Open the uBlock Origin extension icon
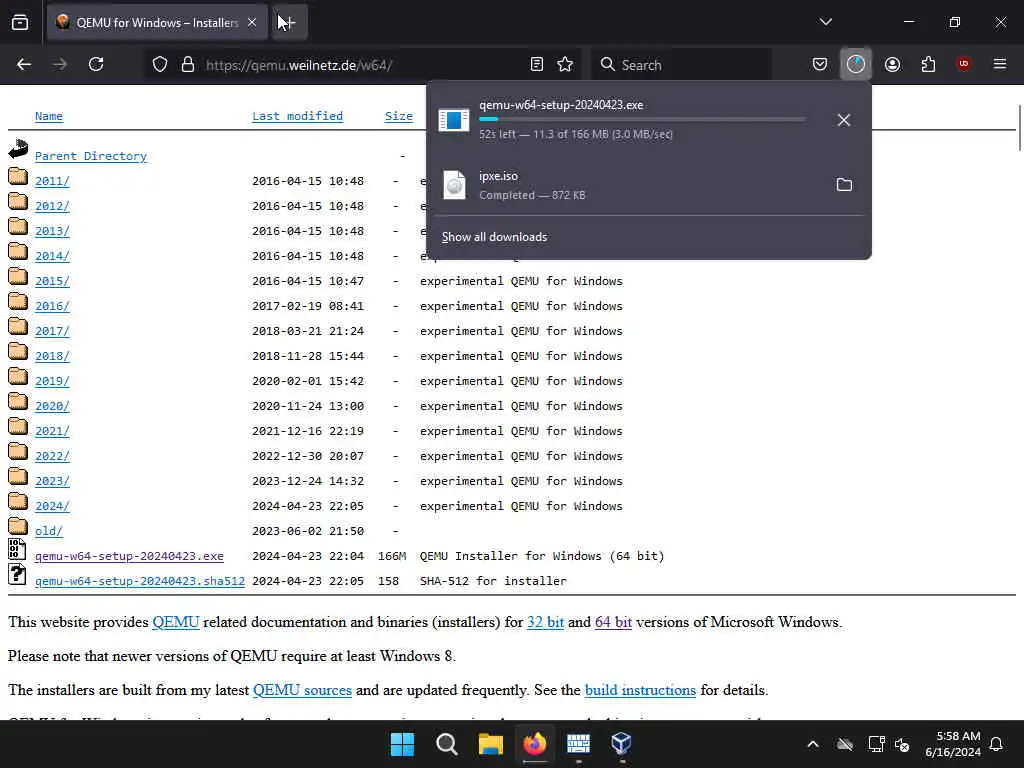 click(x=963, y=64)
